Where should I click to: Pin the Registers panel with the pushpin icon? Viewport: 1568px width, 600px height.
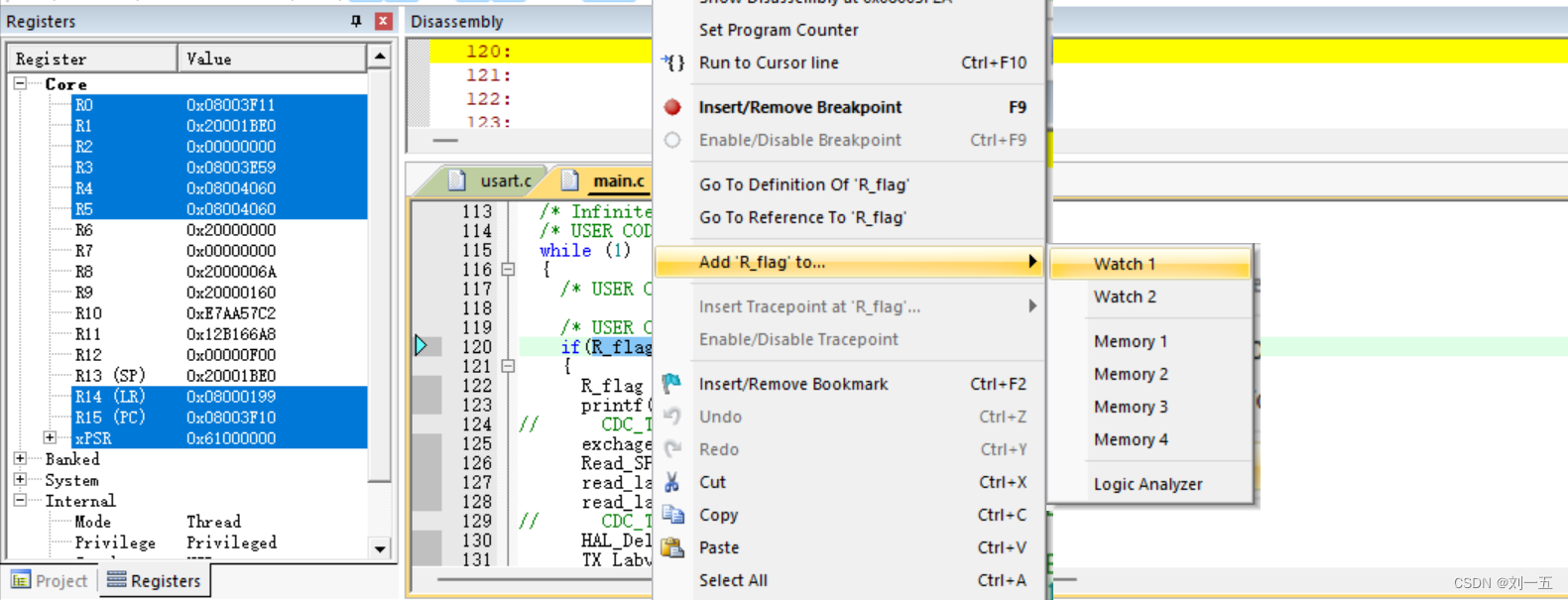[356, 21]
